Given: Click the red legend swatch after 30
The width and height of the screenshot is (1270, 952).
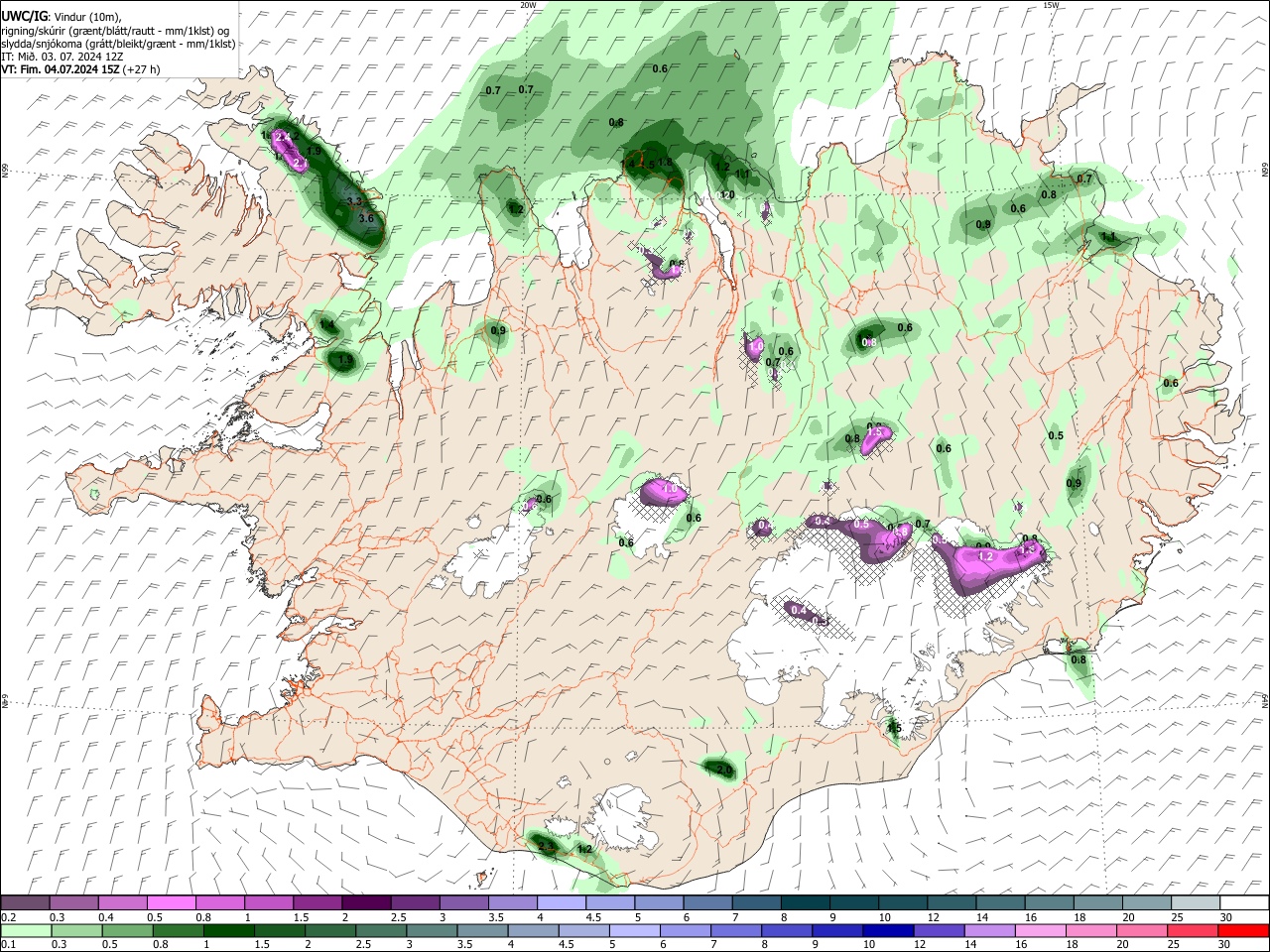Looking at the screenshot, I should [1244, 930].
